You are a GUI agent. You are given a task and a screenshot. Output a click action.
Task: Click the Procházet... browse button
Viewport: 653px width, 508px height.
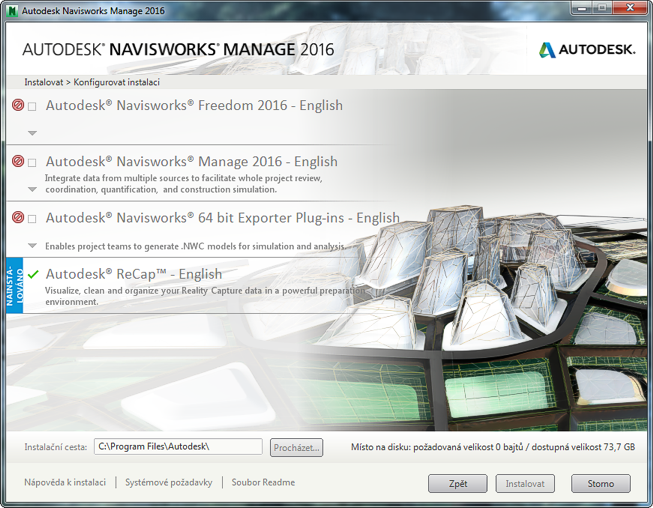pyautogui.click(x=296, y=448)
